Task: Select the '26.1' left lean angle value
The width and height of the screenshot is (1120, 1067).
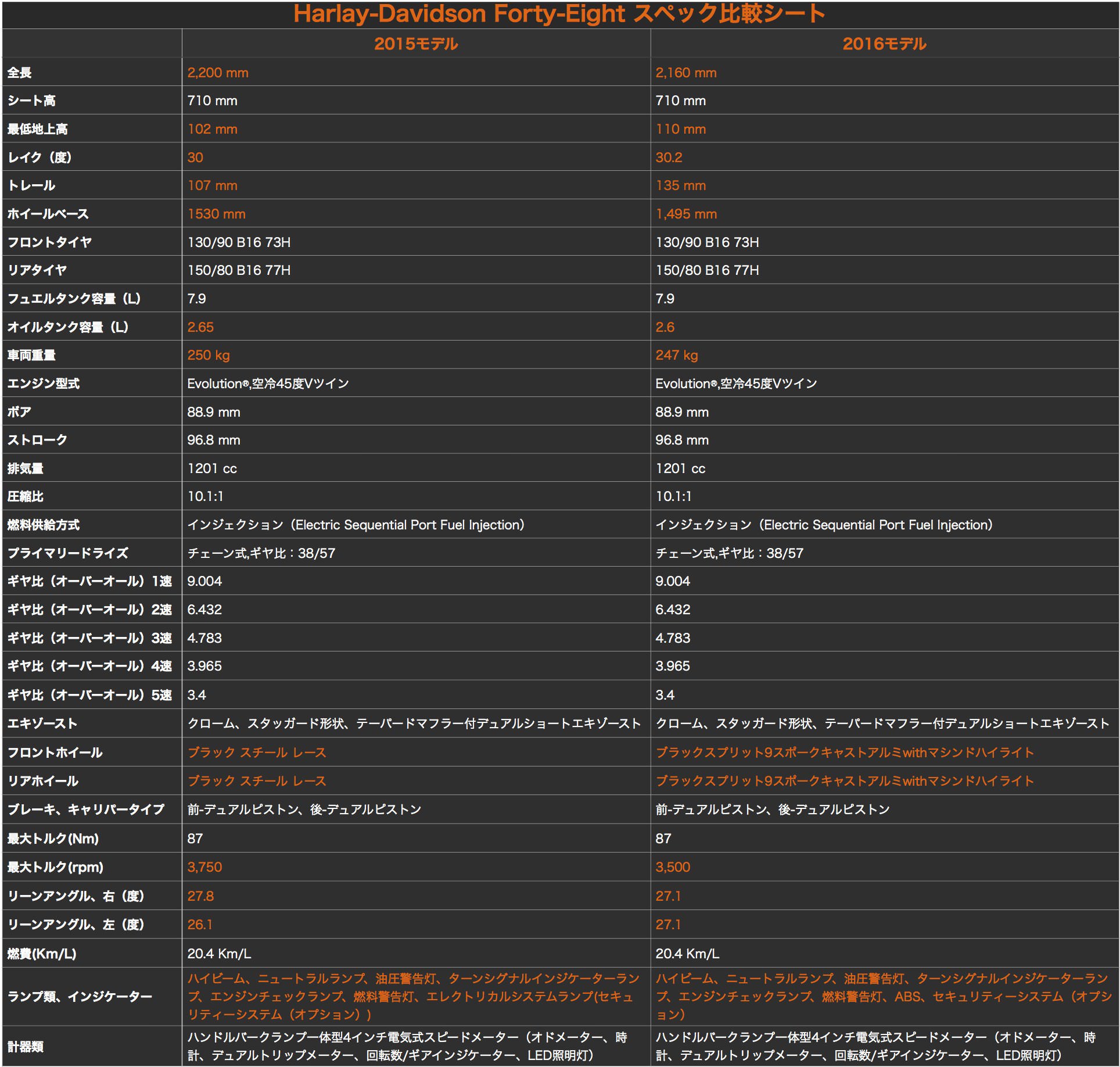Action: pyautogui.click(x=200, y=925)
